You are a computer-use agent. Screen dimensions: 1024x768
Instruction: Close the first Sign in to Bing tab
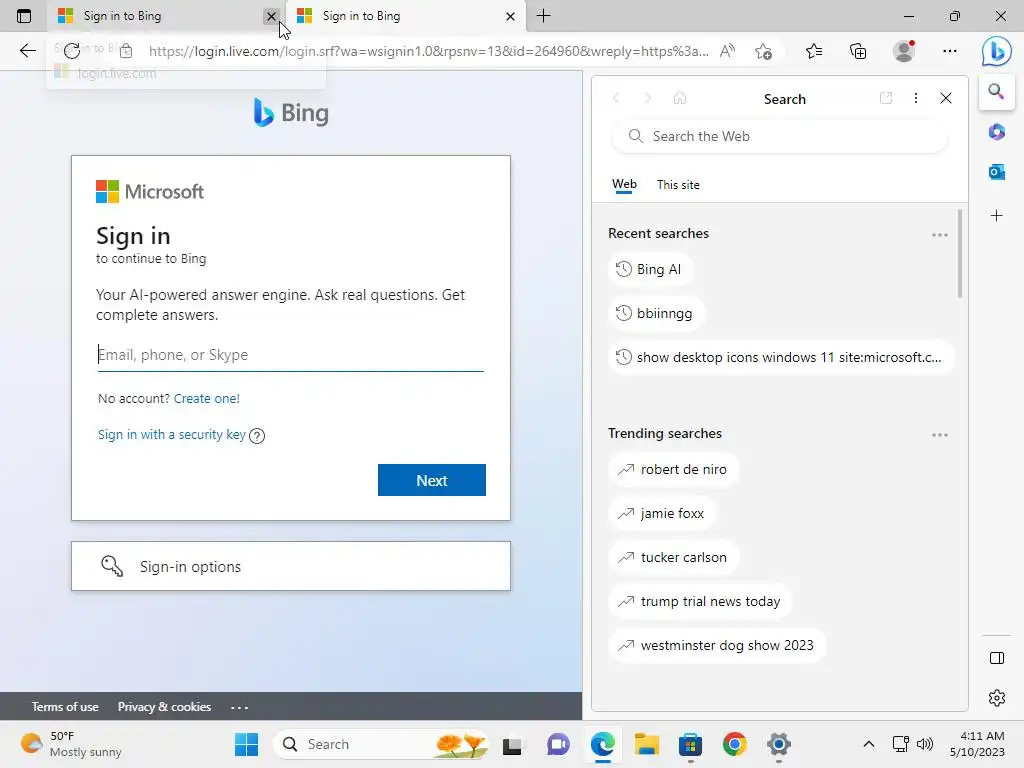coord(271,16)
